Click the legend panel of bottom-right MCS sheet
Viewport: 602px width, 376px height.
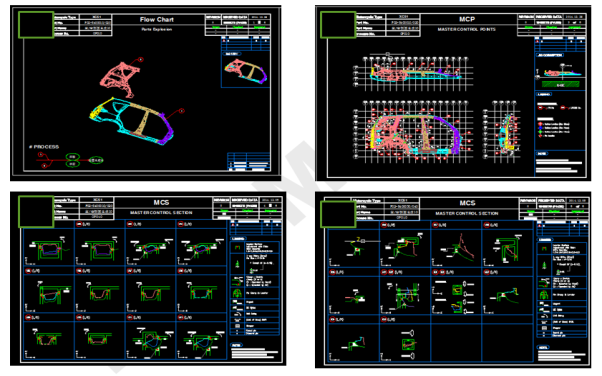coord(562,288)
